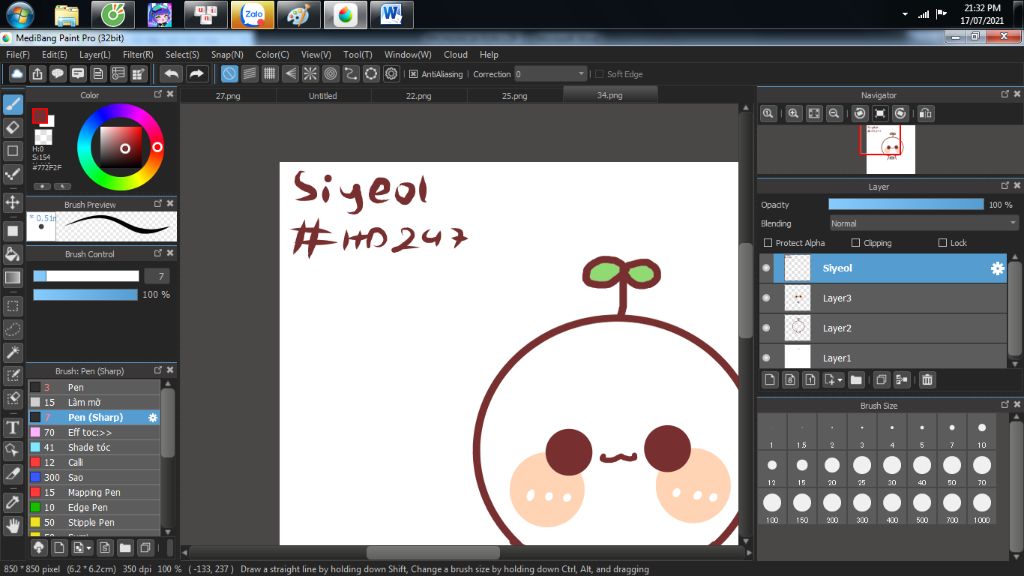The width and height of the screenshot is (1024, 576).
Task: Toggle the AntiAliasing checkbox
Action: click(413, 74)
